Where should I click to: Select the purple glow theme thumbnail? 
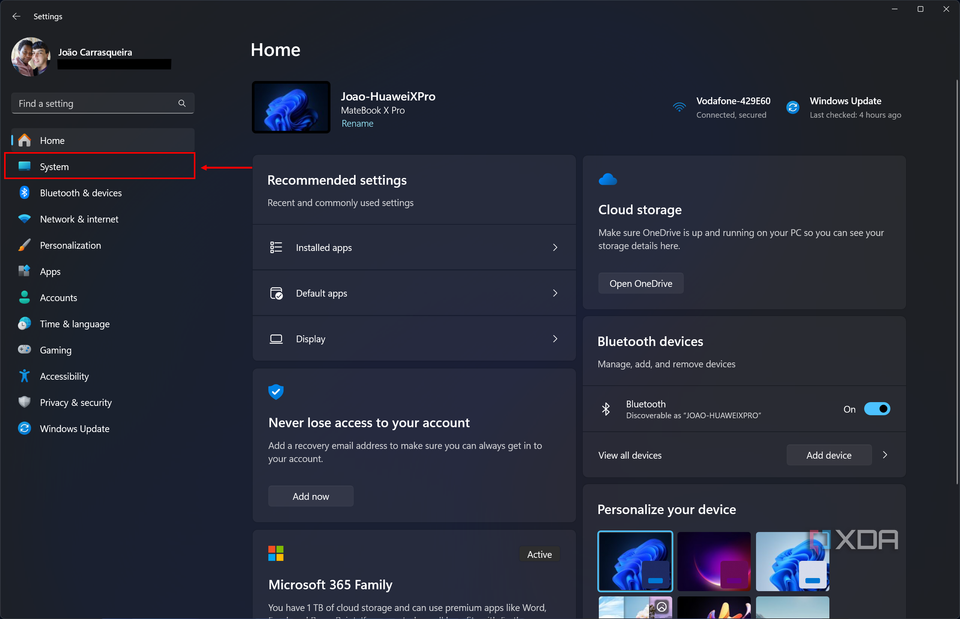pos(714,561)
